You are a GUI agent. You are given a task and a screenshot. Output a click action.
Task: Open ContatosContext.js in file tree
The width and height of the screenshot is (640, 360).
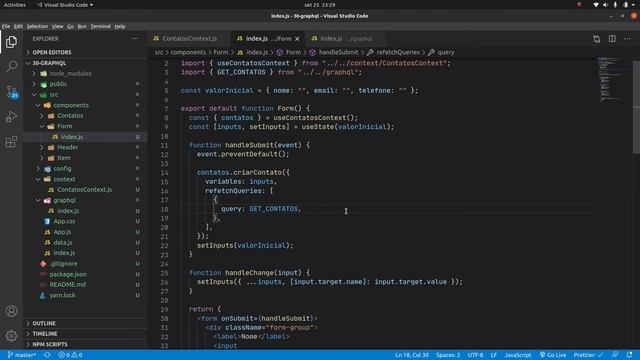(85, 190)
